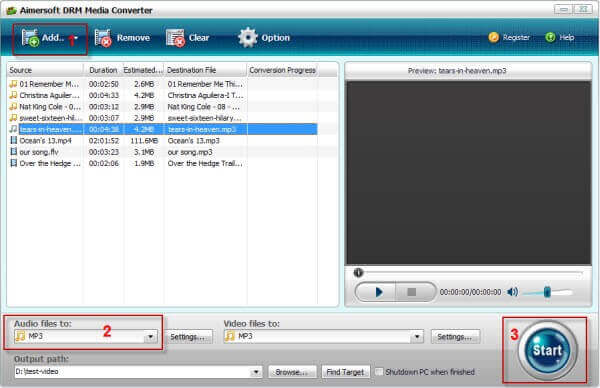
Task: Click music note icon of Nat King Cole
Action: tap(13, 106)
